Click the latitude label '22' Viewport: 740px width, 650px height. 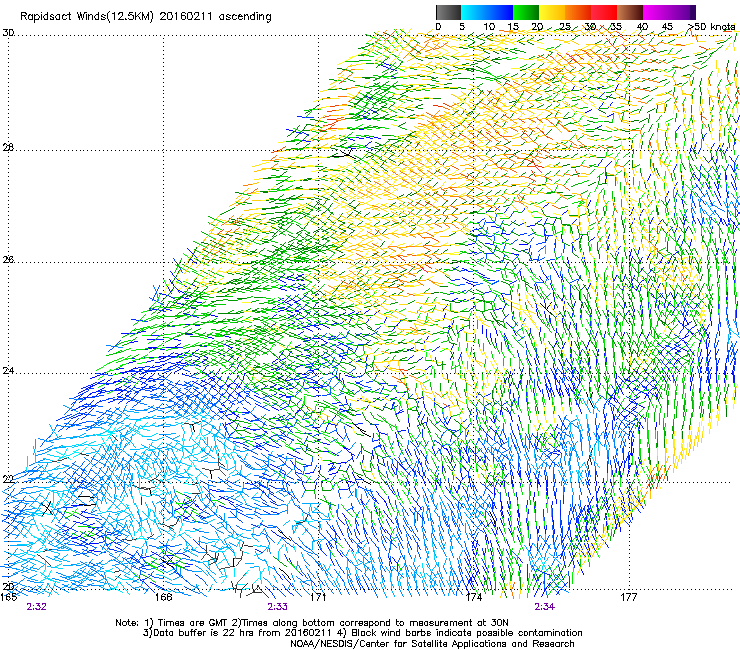pos(8,479)
